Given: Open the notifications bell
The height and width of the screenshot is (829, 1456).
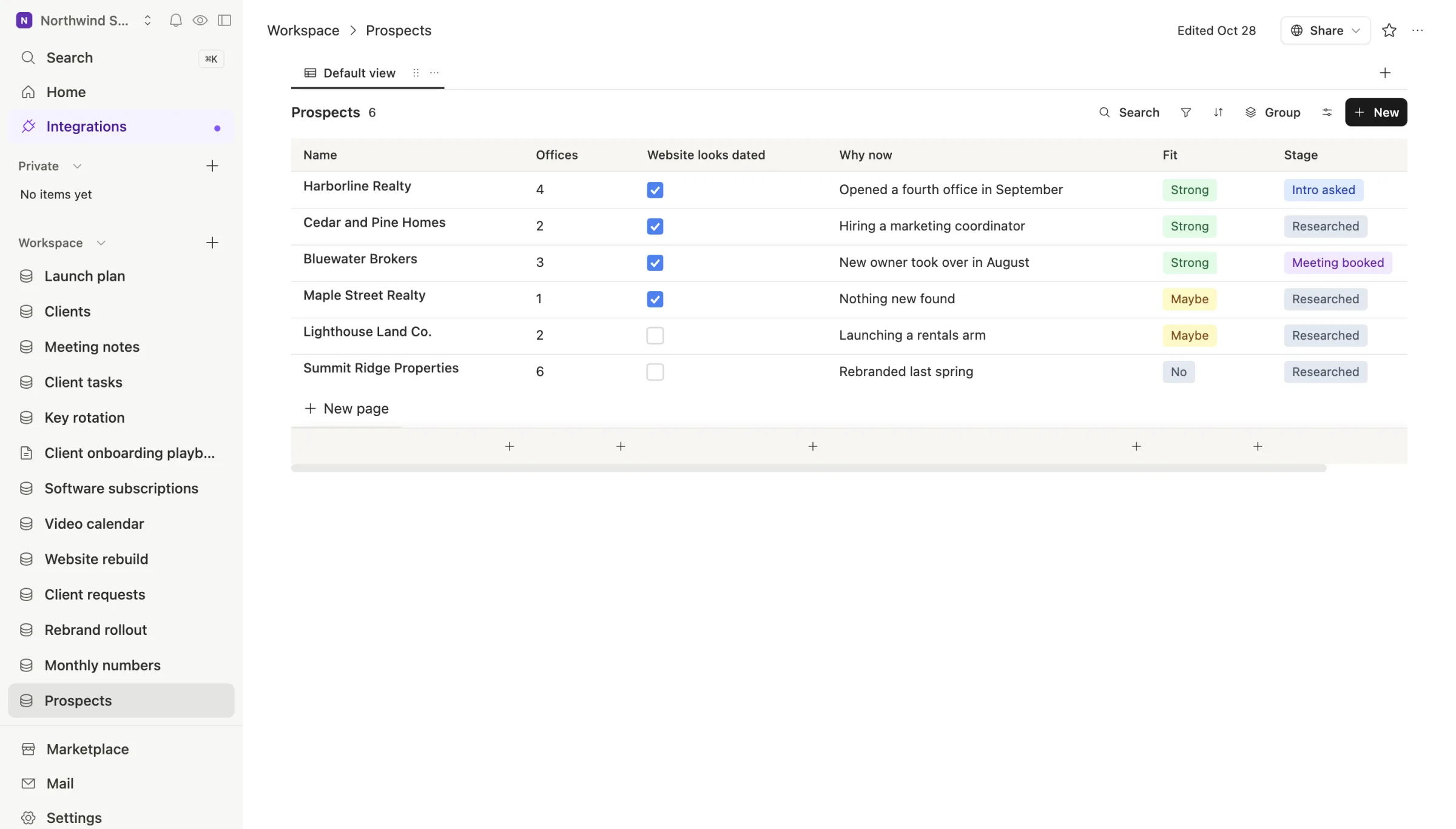Looking at the screenshot, I should tap(175, 21).
